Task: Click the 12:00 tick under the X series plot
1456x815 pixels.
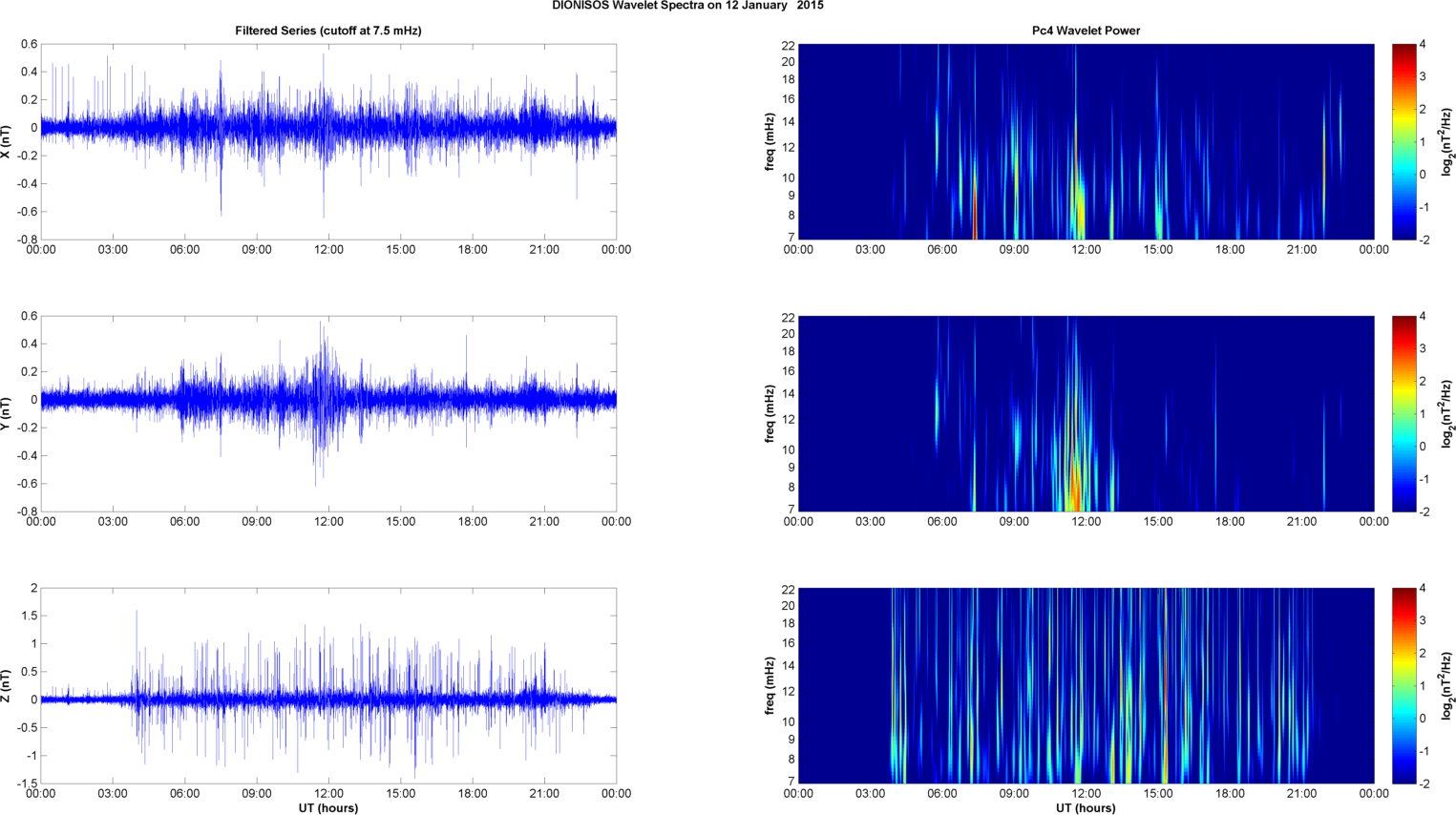Action: click(x=328, y=250)
